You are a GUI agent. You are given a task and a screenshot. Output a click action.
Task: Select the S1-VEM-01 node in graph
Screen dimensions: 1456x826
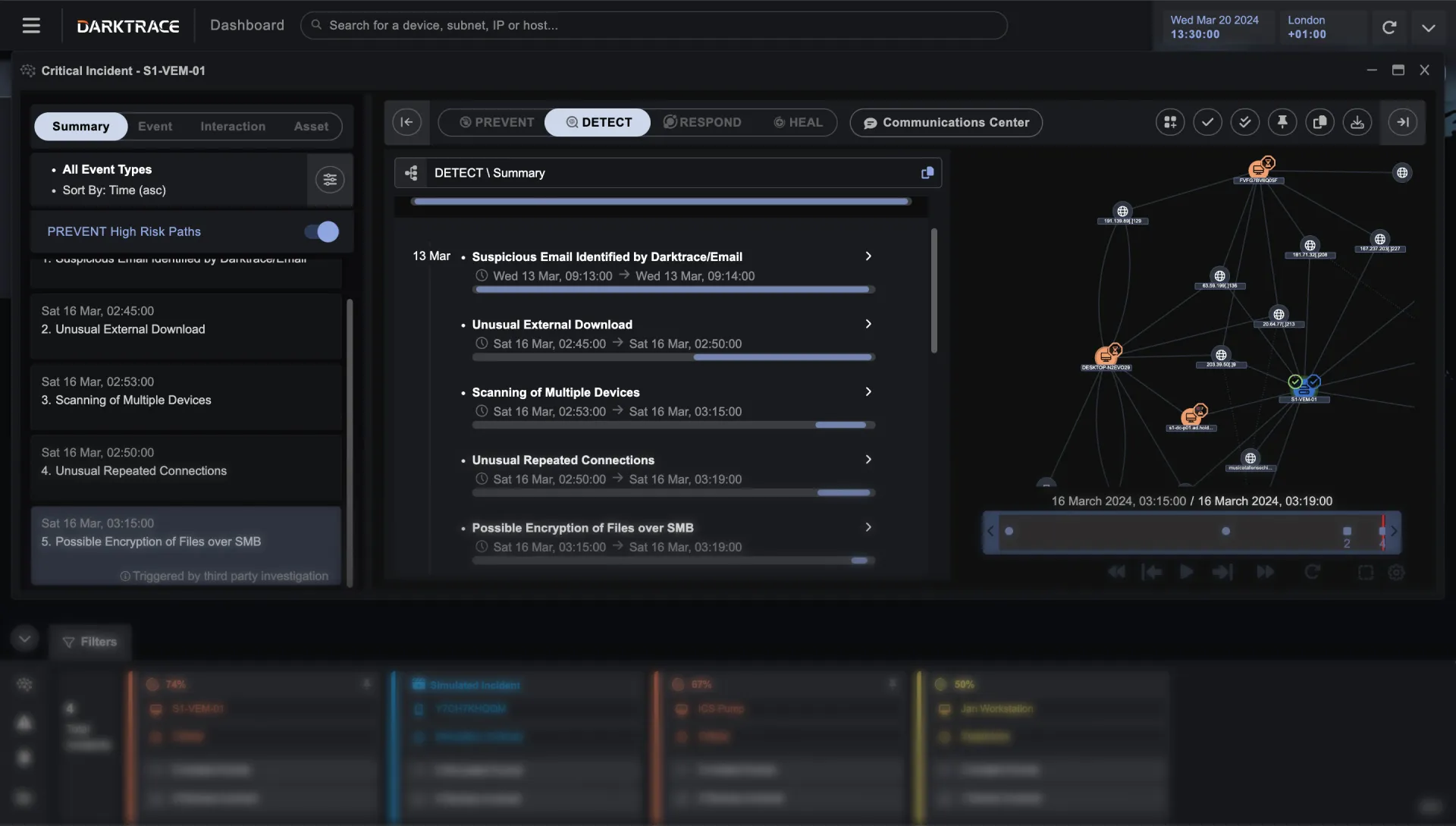point(1304,388)
